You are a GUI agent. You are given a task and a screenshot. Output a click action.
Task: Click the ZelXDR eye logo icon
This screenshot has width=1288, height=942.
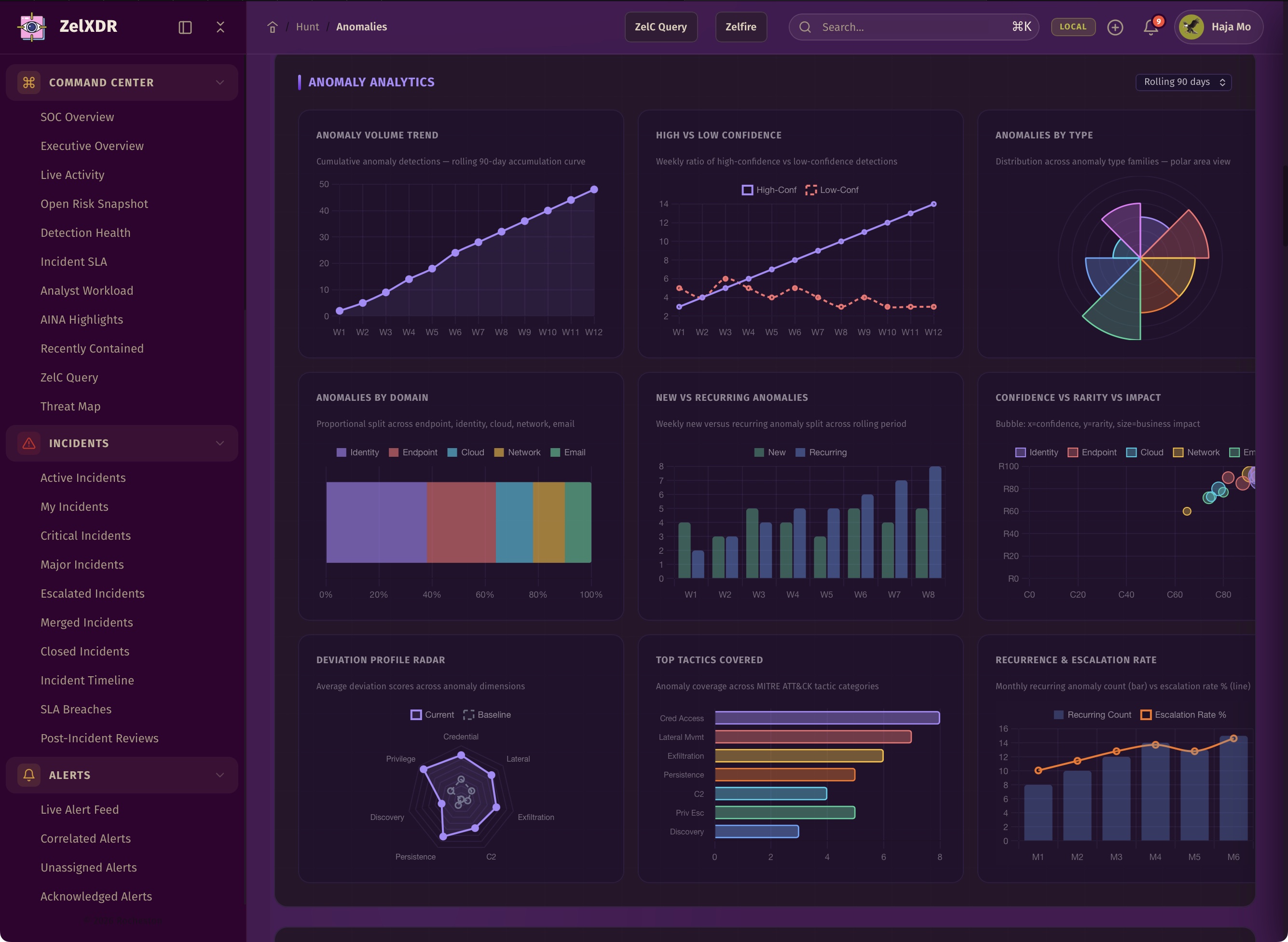click(32, 27)
